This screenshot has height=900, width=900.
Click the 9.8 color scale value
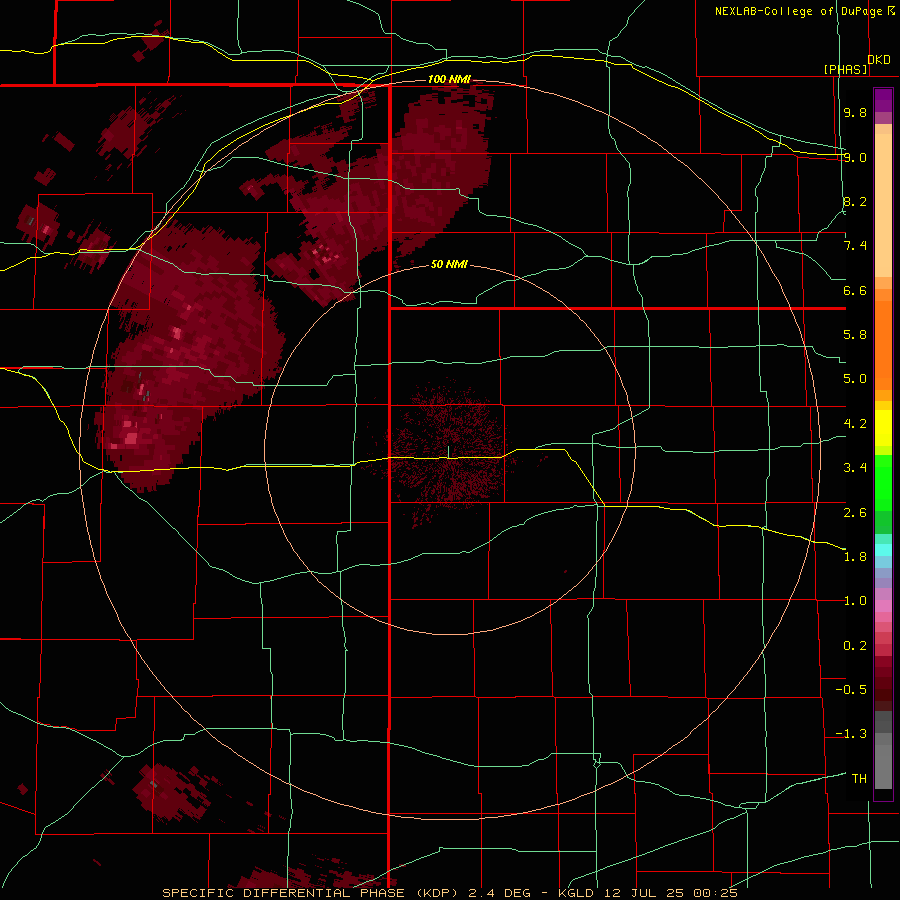pyautogui.click(x=855, y=112)
